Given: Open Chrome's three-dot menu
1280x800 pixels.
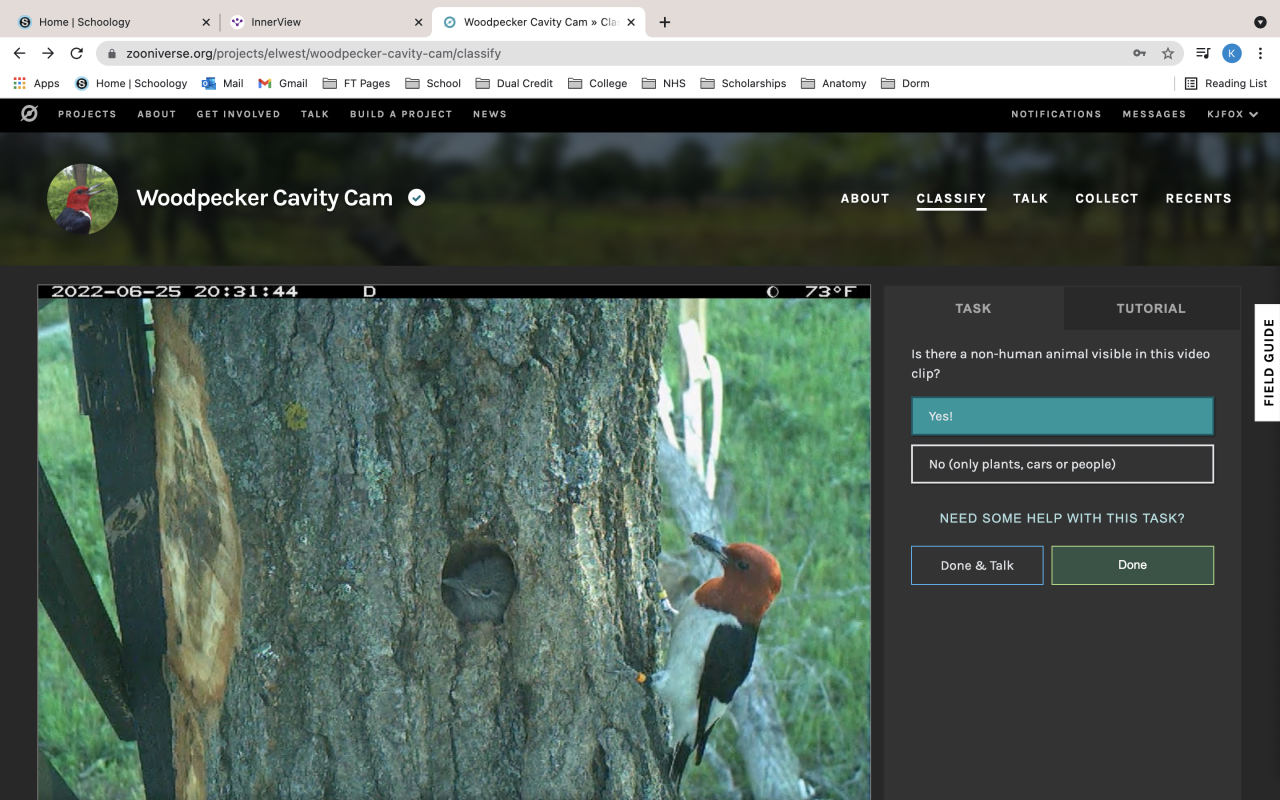Looking at the screenshot, I should coord(1260,53).
